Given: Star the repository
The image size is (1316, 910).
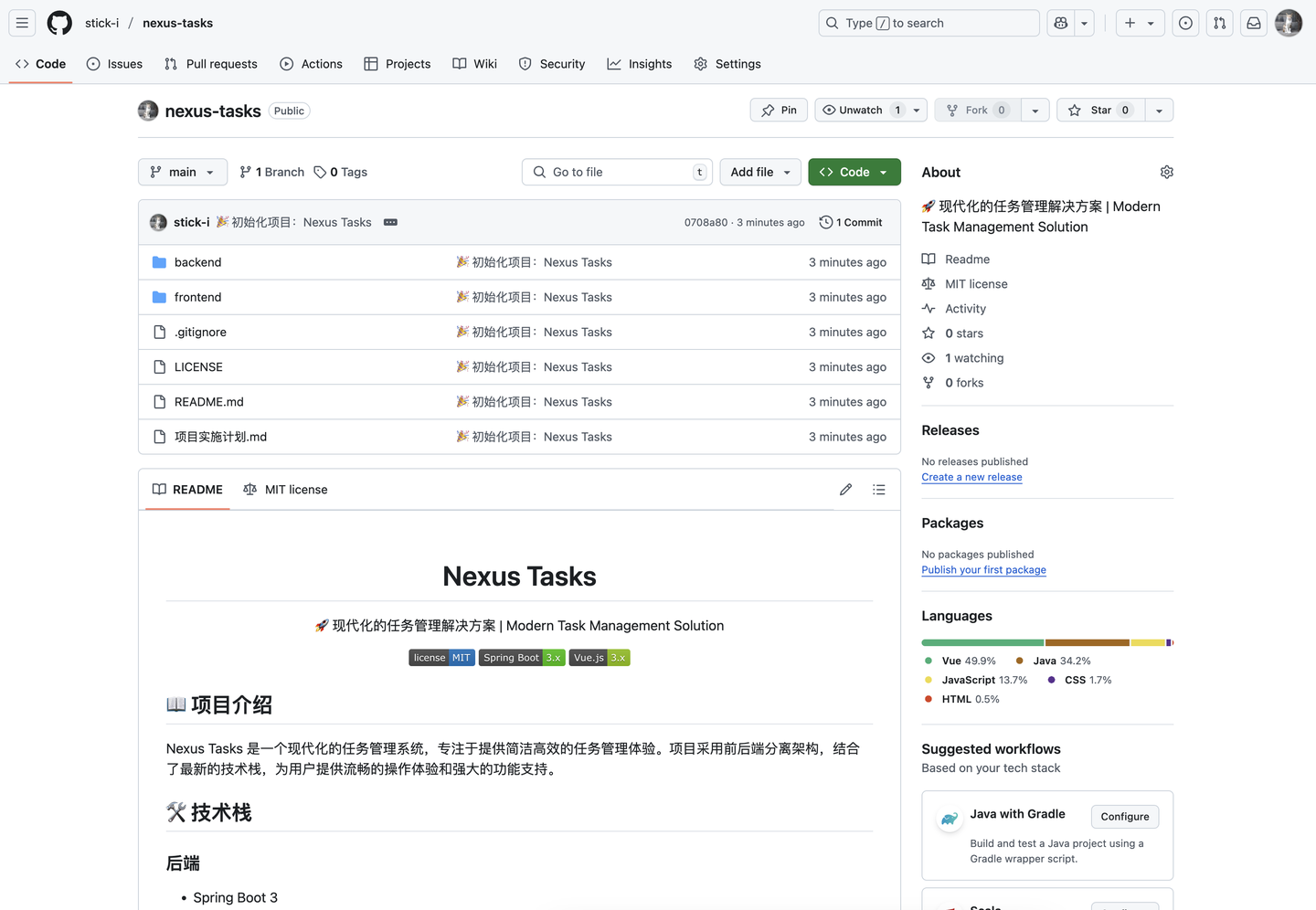Looking at the screenshot, I should point(1100,110).
